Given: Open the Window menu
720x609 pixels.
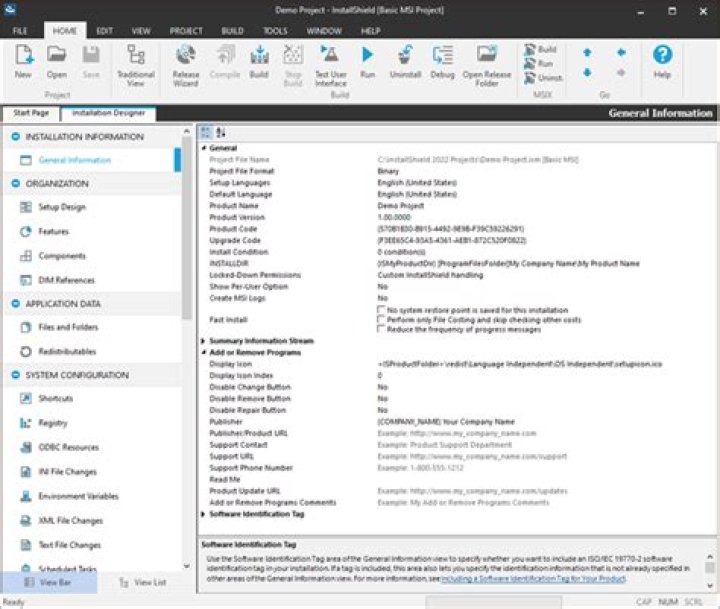Looking at the screenshot, I should pyautogui.click(x=324, y=31).
